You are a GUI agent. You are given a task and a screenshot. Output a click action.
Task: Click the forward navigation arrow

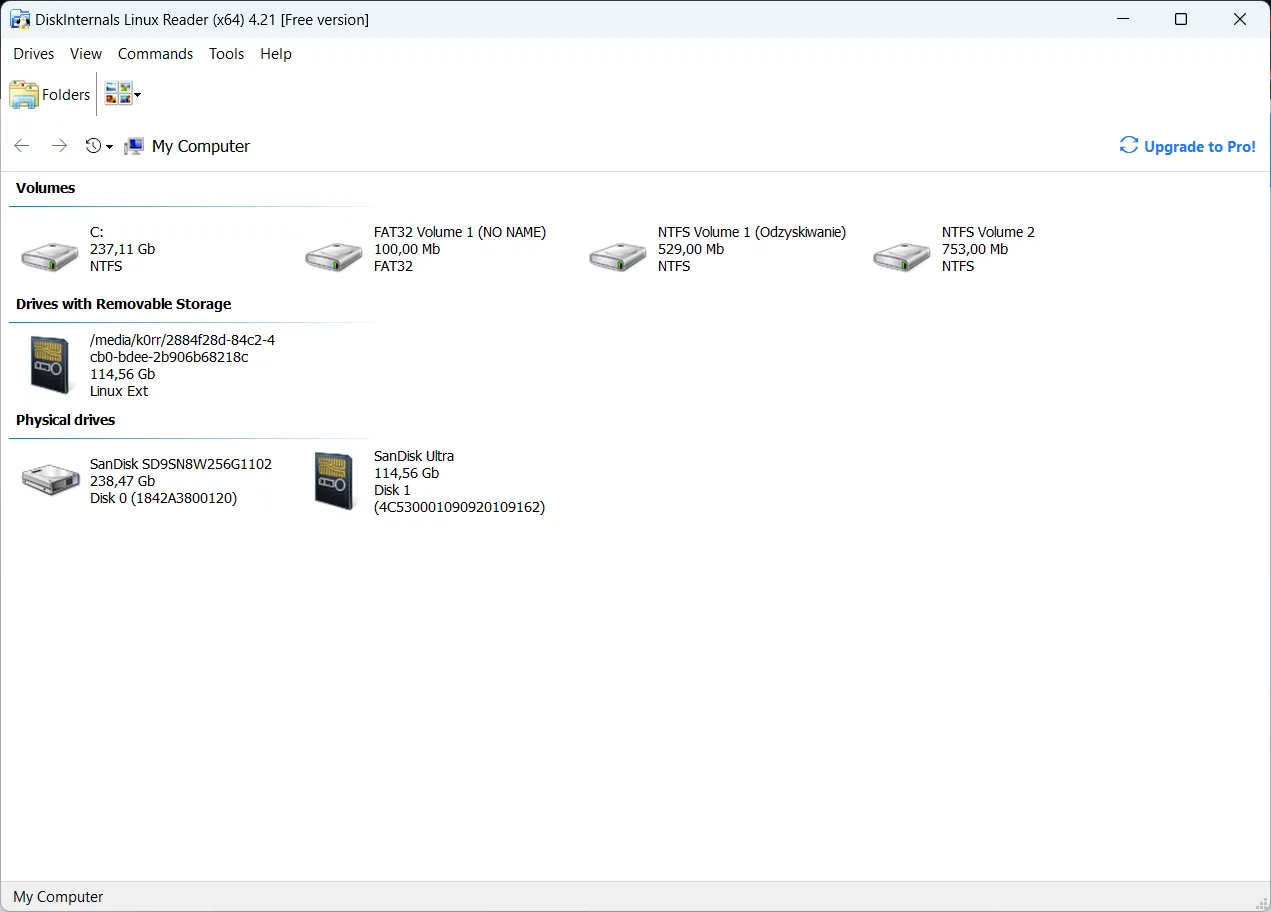(58, 145)
